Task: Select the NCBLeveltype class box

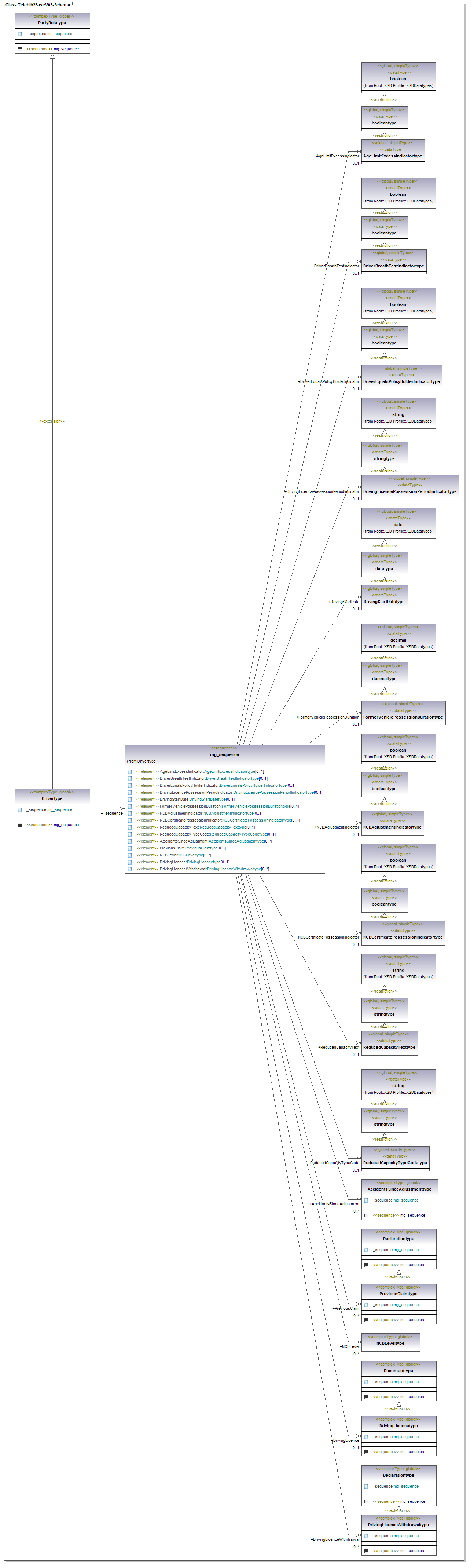Action: [x=390, y=1344]
